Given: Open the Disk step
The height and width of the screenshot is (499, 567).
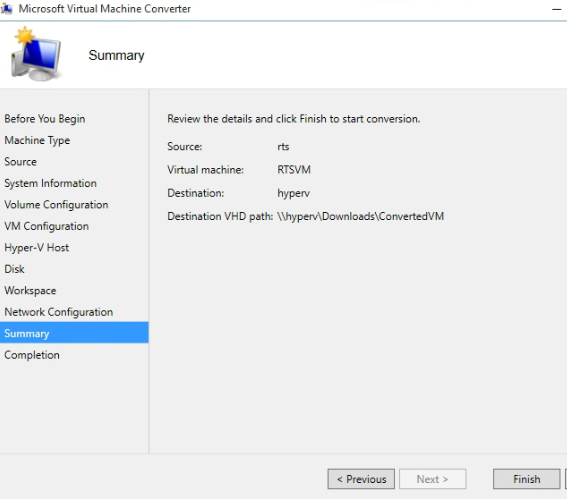Looking at the screenshot, I should pos(14,269).
